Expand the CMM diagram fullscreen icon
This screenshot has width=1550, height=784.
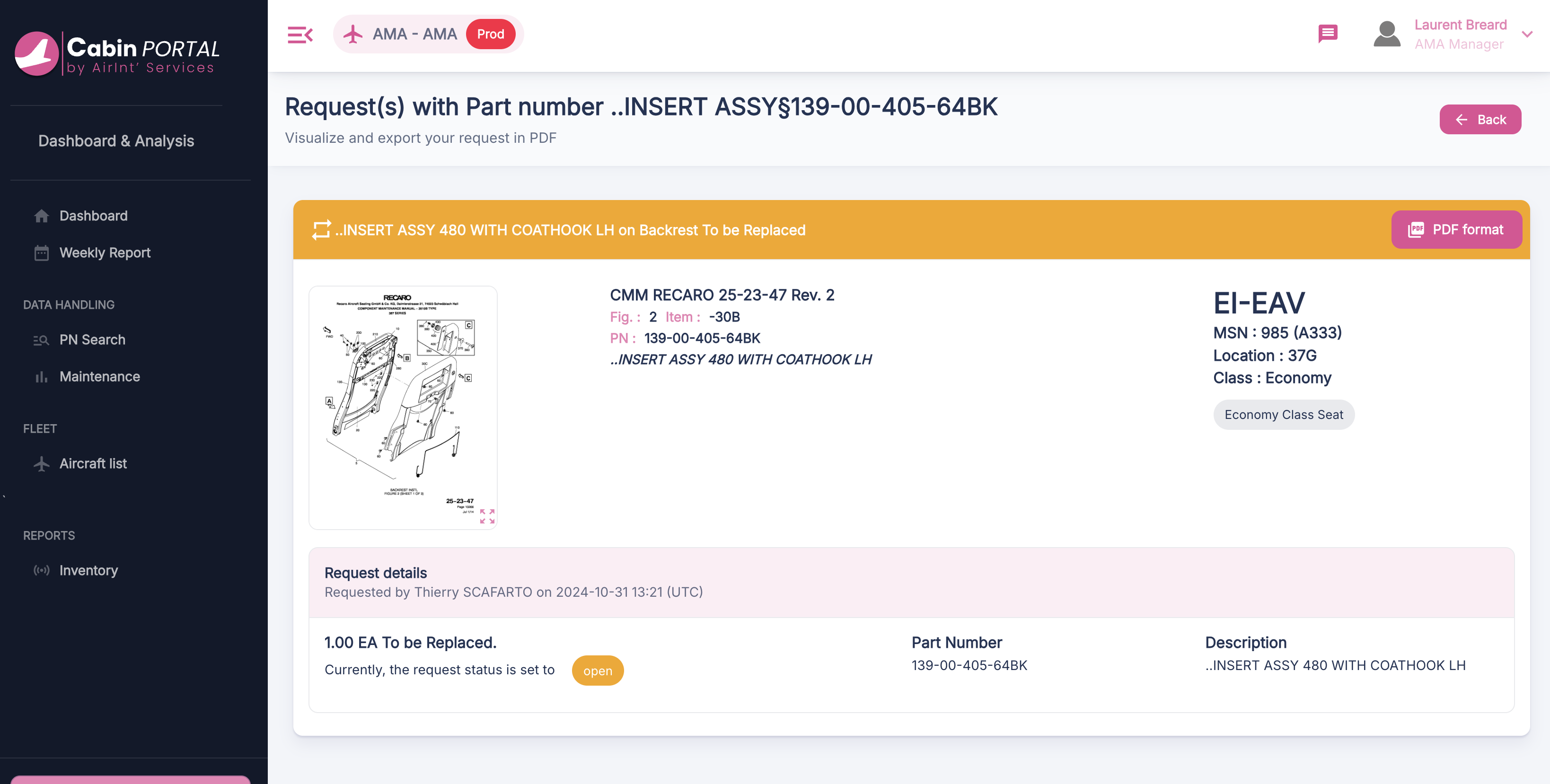pyautogui.click(x=487, y=516)
